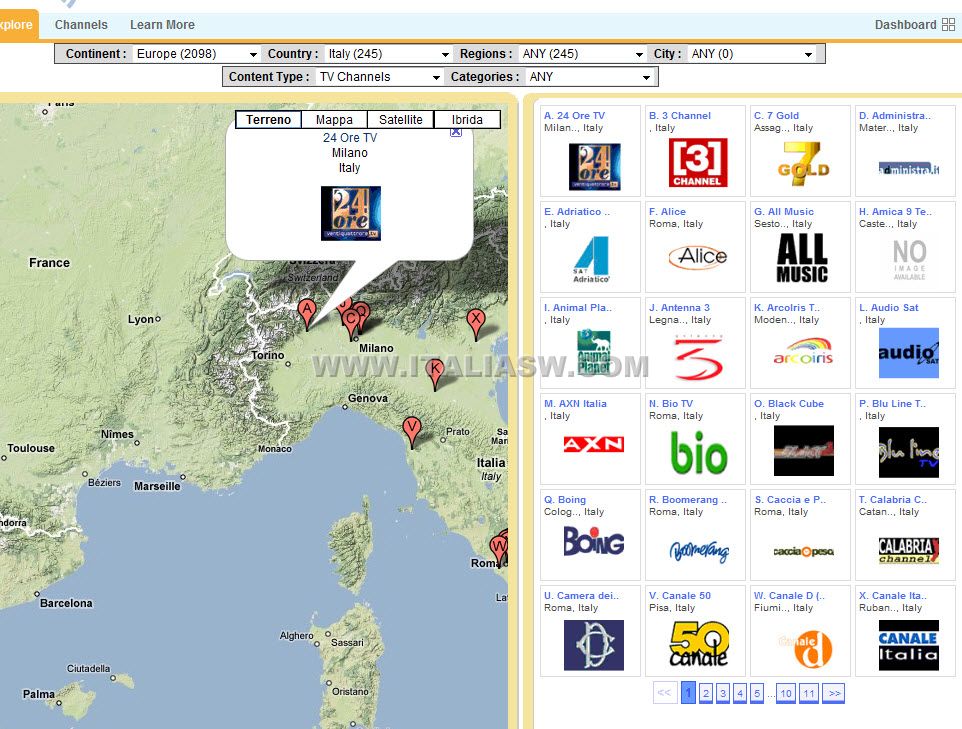
Task: Open the Camera dei Deputati logo
Action: tap(594, 645)
